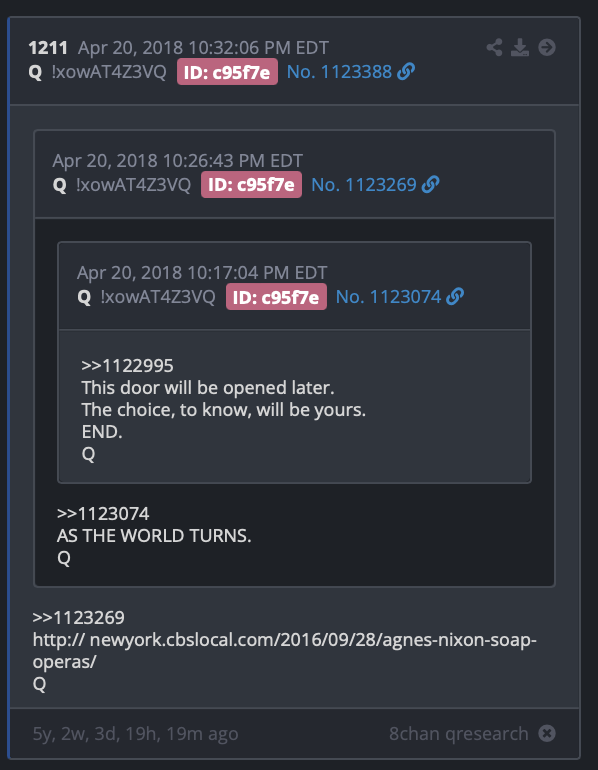Download post 1211 with the download icon

520,48
